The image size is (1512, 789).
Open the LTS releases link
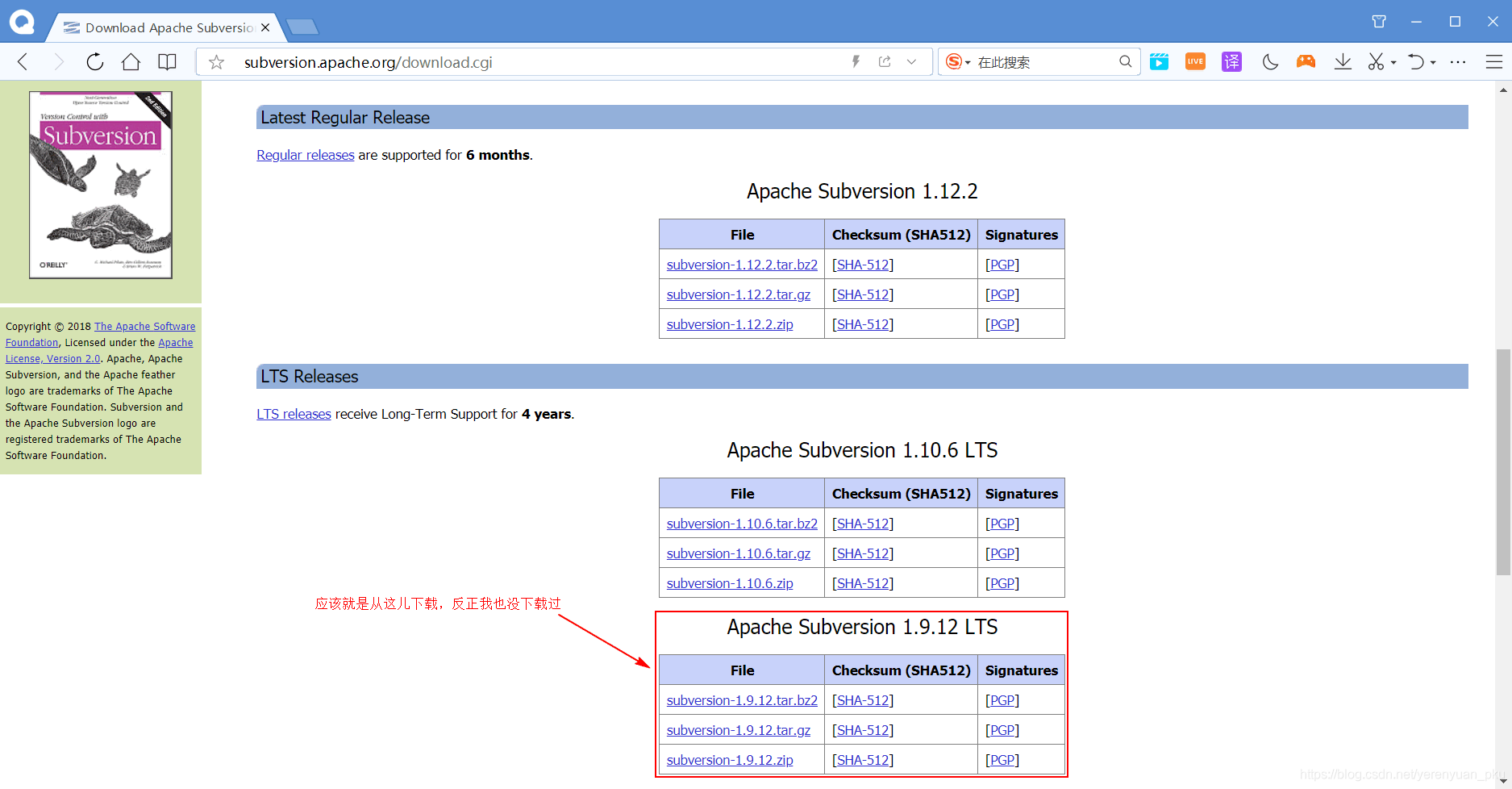coord(294,414)
